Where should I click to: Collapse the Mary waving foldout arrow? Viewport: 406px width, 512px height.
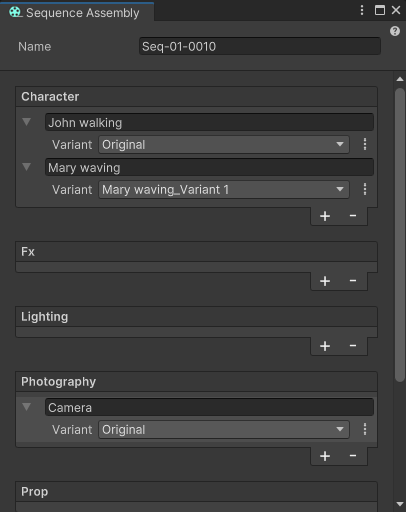point(27,167)
